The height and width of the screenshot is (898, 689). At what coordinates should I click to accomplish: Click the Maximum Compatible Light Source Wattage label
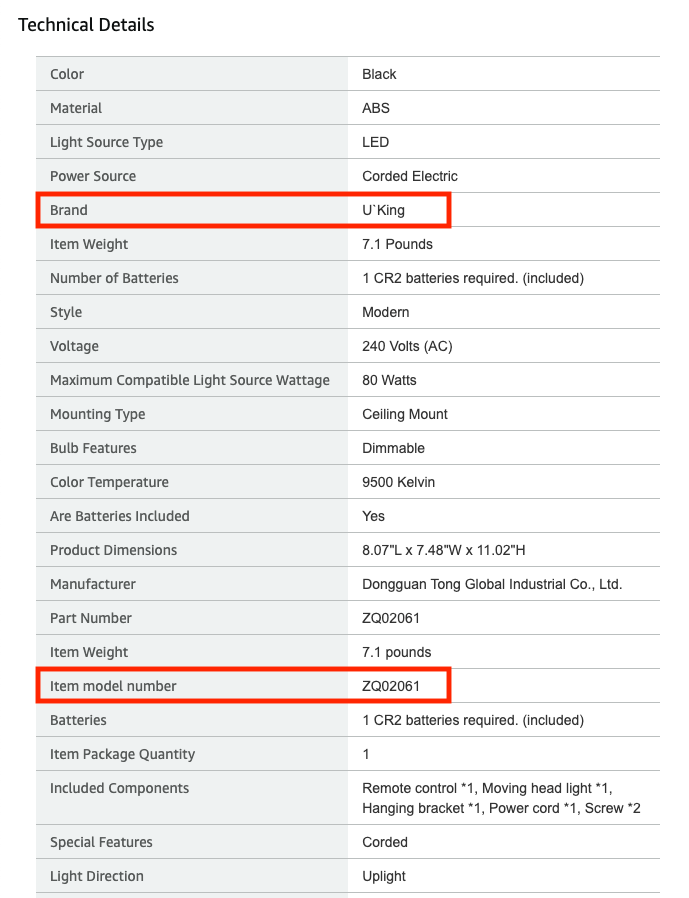click(190, 380)
